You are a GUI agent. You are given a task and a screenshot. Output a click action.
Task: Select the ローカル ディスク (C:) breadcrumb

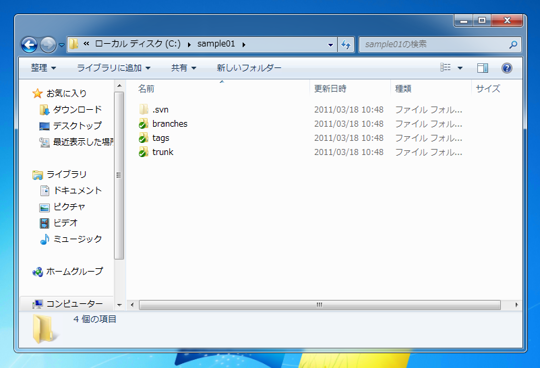coord(137,44)
